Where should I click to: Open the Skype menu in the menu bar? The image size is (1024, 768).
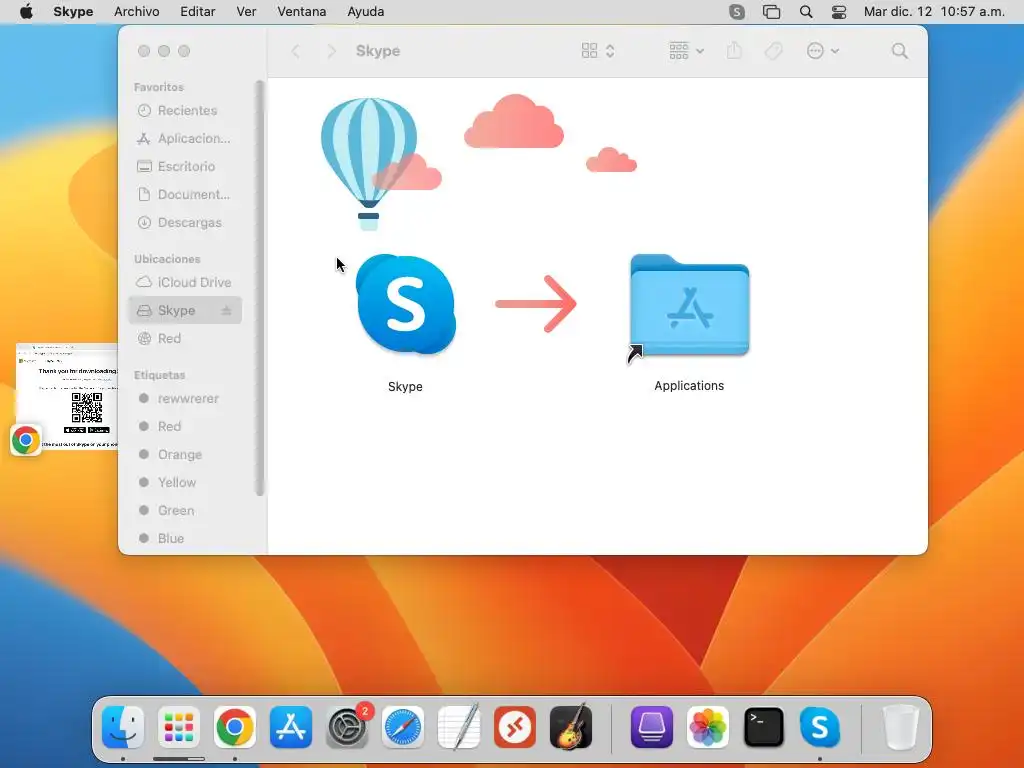(73, 12)
